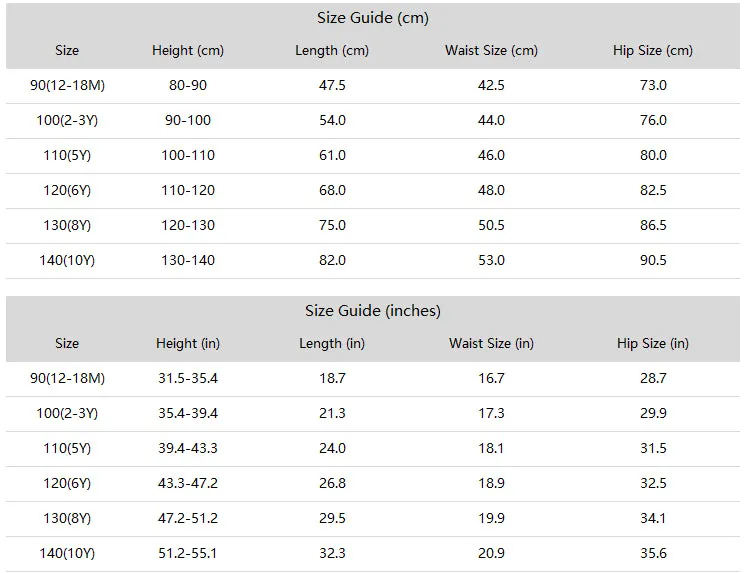Select the 90.5 hip size value

[x=653, y=260]
